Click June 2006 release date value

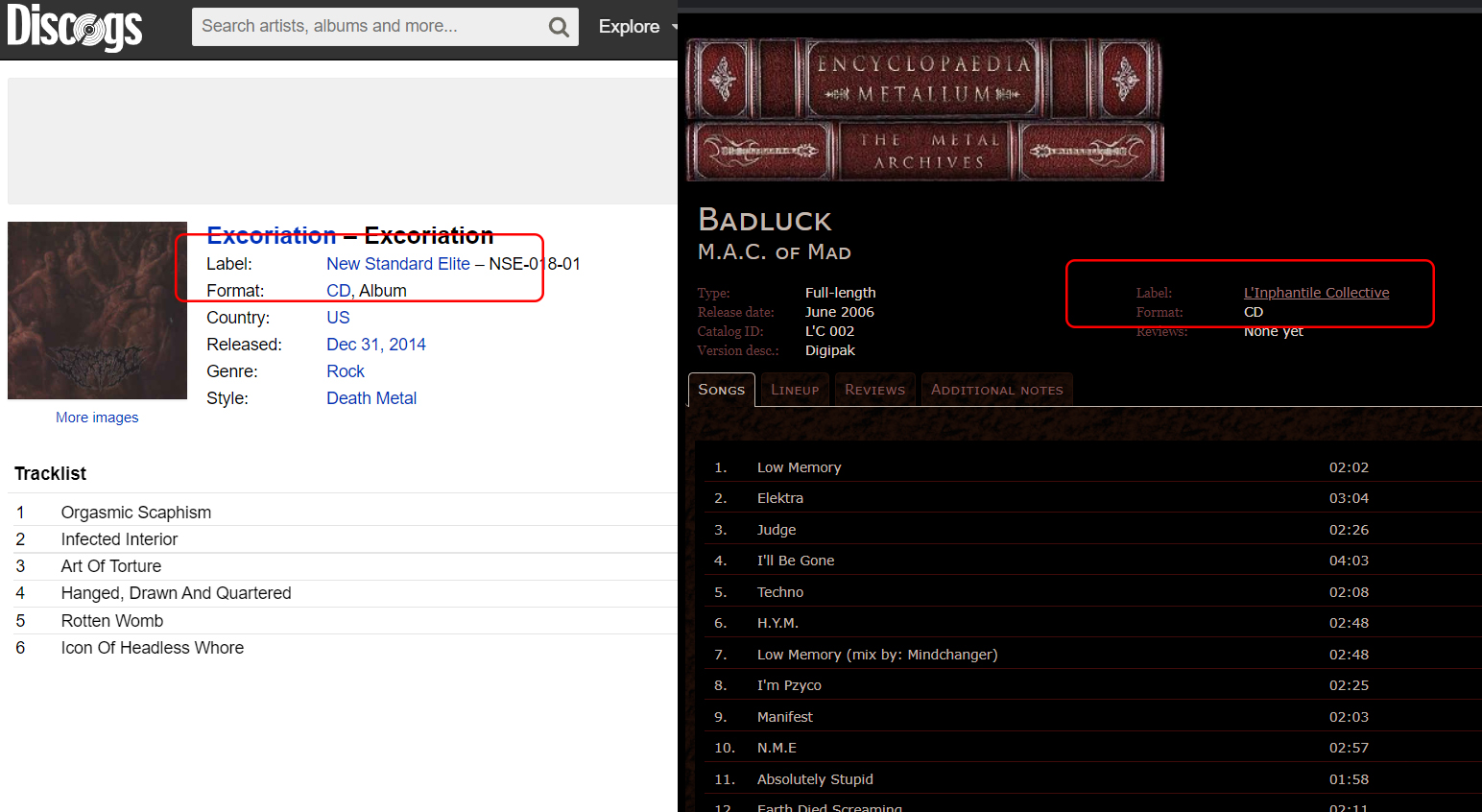840,312
